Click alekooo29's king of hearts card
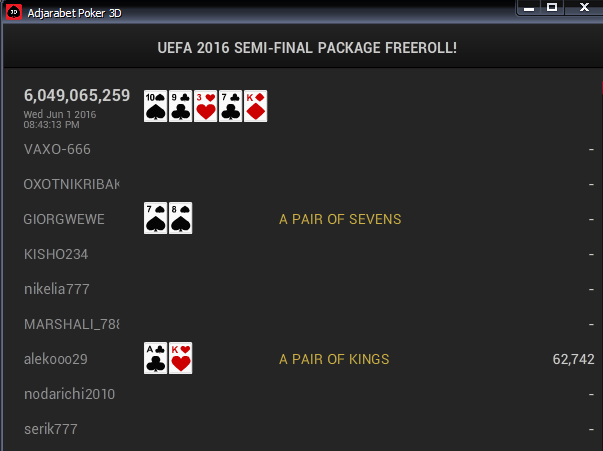 (180, 359)
